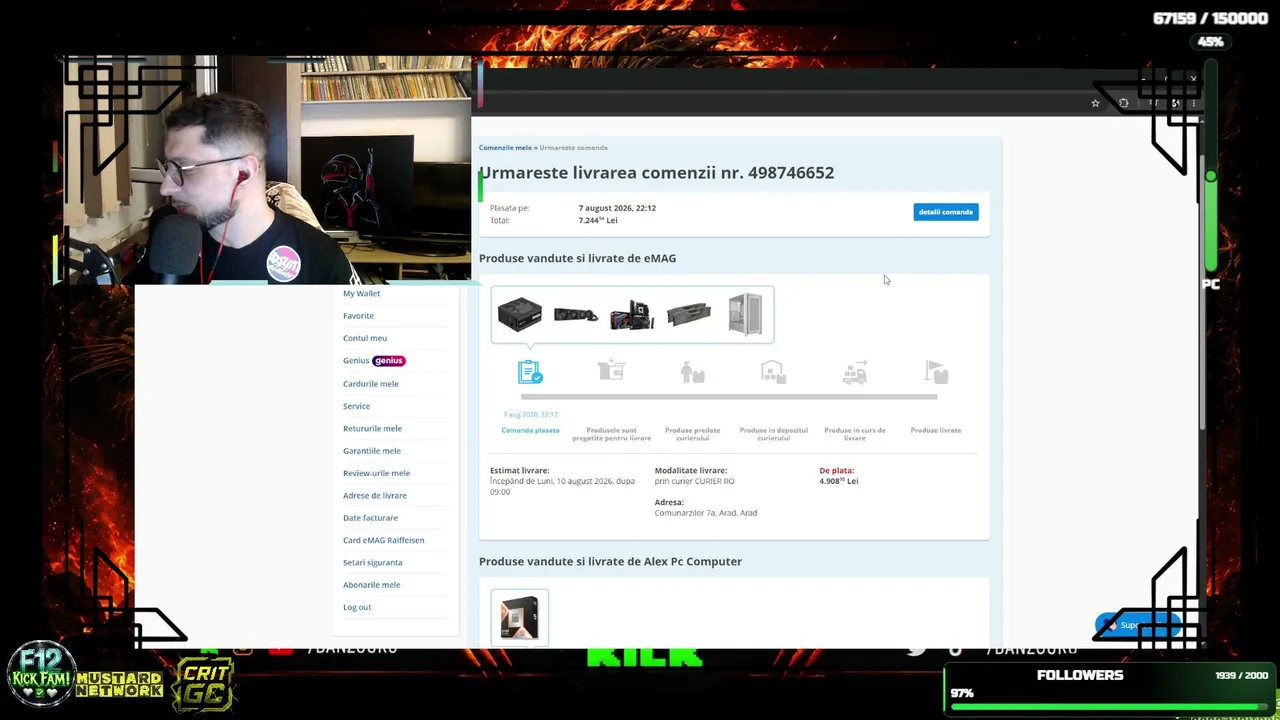Click the courier warehouse step icon
Screen dimensions: 1280x720
(x=773, y=372)
